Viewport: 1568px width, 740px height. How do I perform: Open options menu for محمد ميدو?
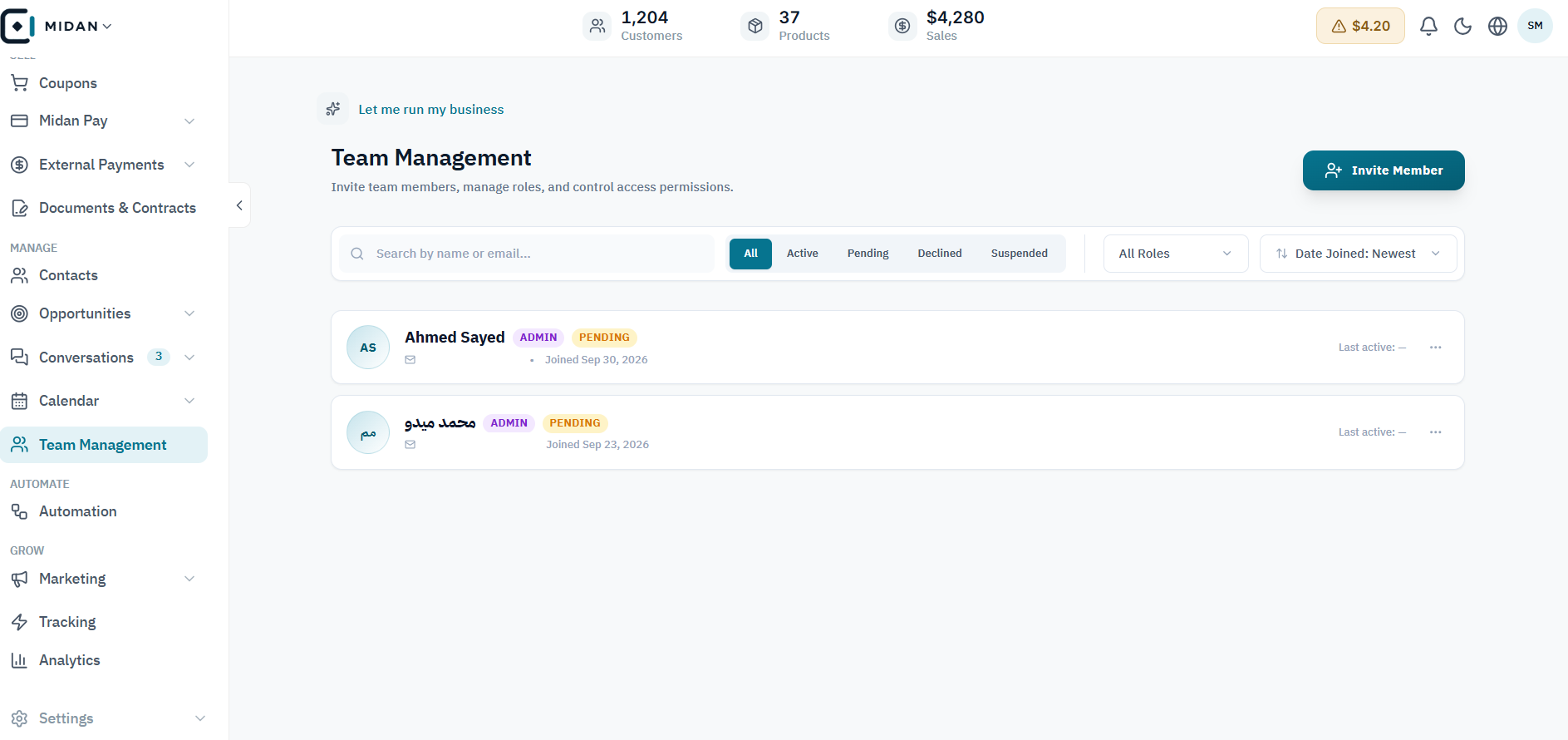tap(1435, 432)
